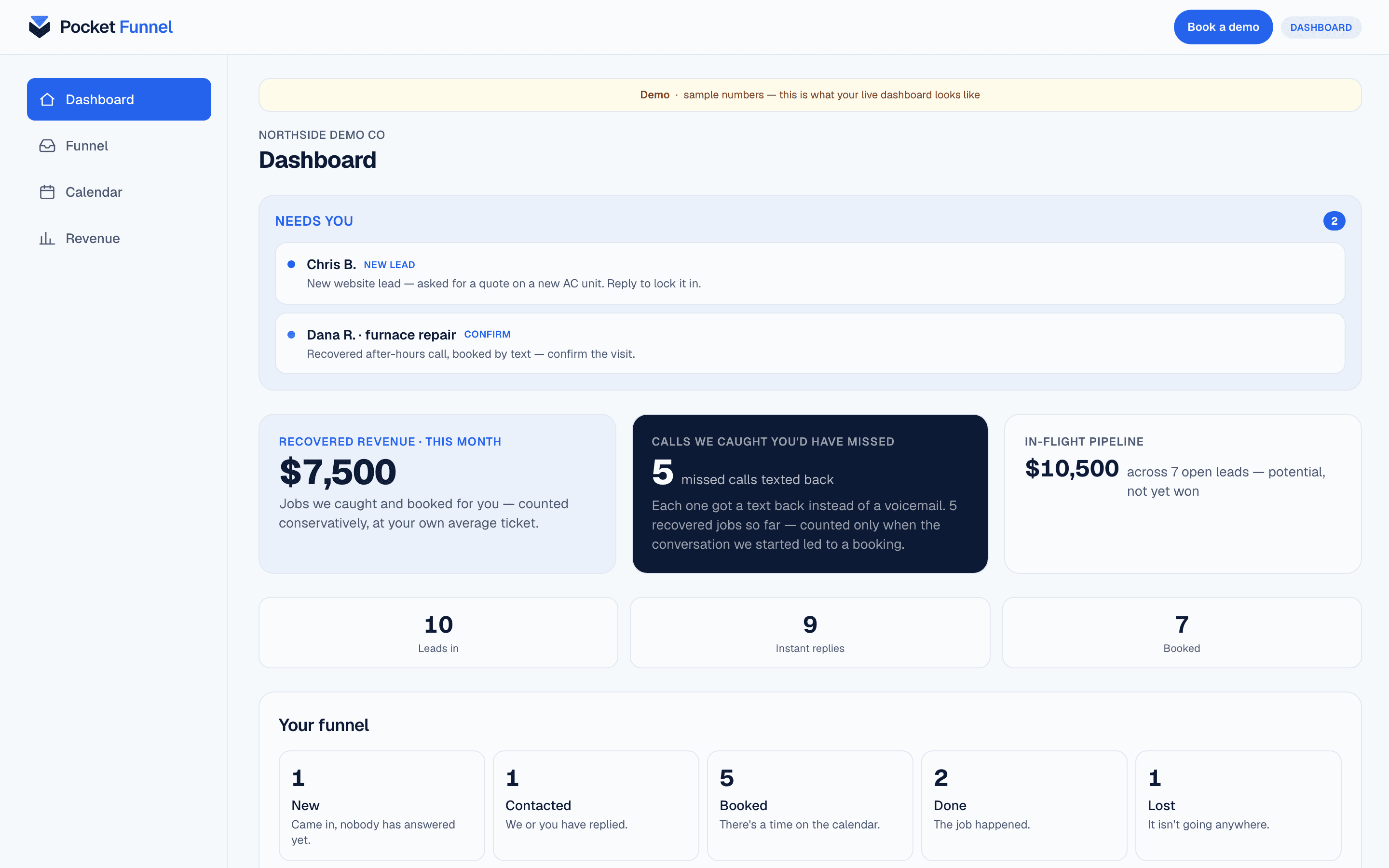
Task: Click the IN-FLIGHT PIPELINE label
Action: 1084,441
